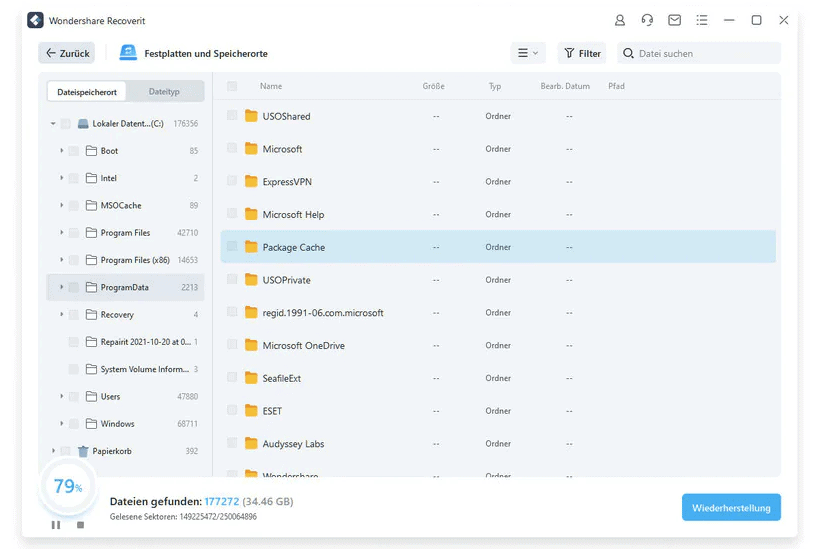Click the Datei suchen search field
This screenshot has width=814, height=556.
click(705, 53)
